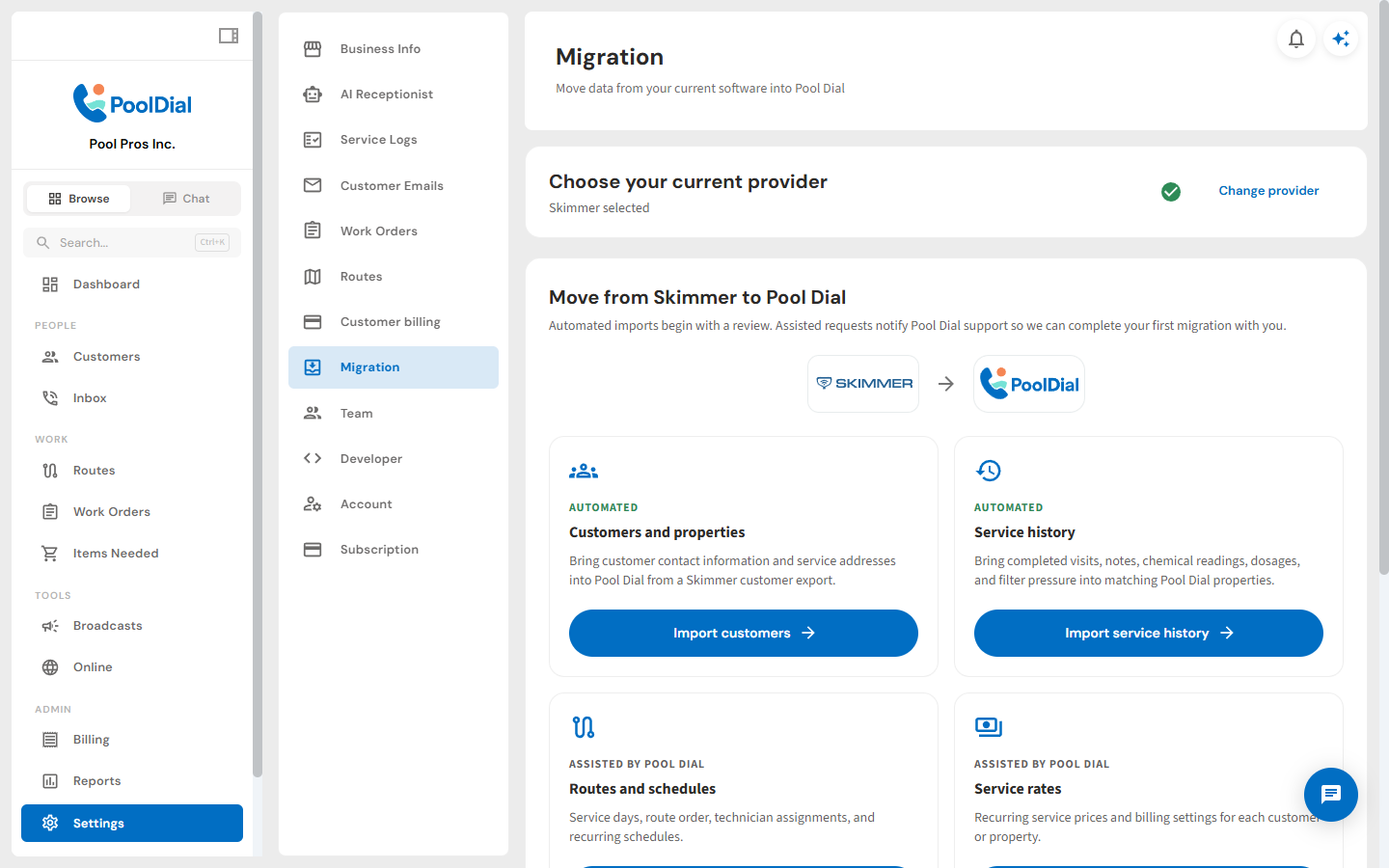This screenshot has height=868, width=1389.
Task: Click the Service Logs checklist icon
Action: click(x=313, y=140)
